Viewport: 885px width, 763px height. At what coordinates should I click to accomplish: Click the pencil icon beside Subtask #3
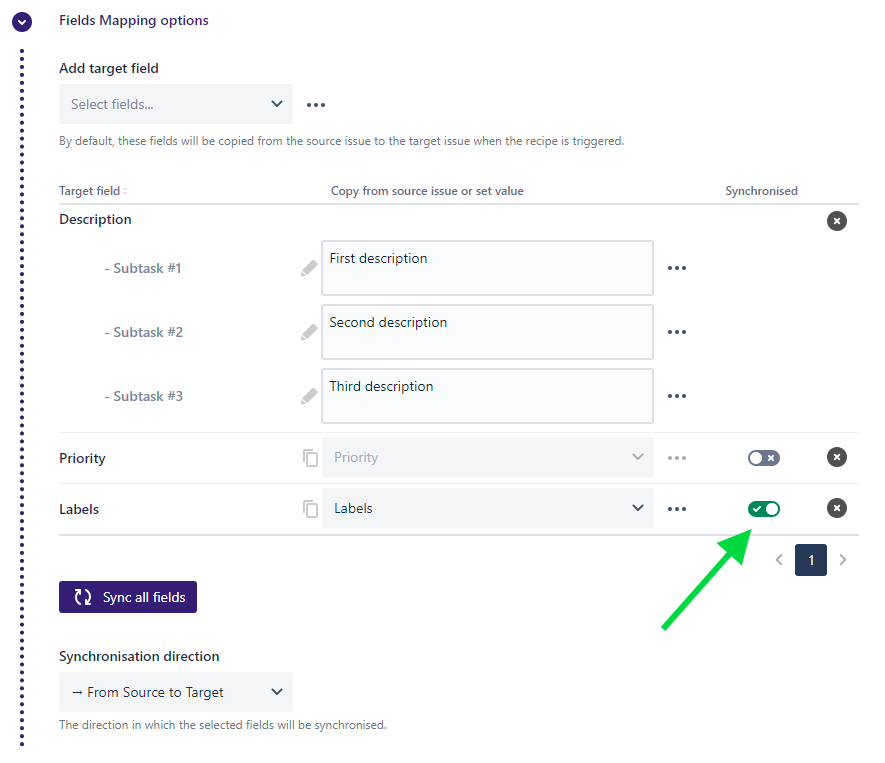click(309, 396)
